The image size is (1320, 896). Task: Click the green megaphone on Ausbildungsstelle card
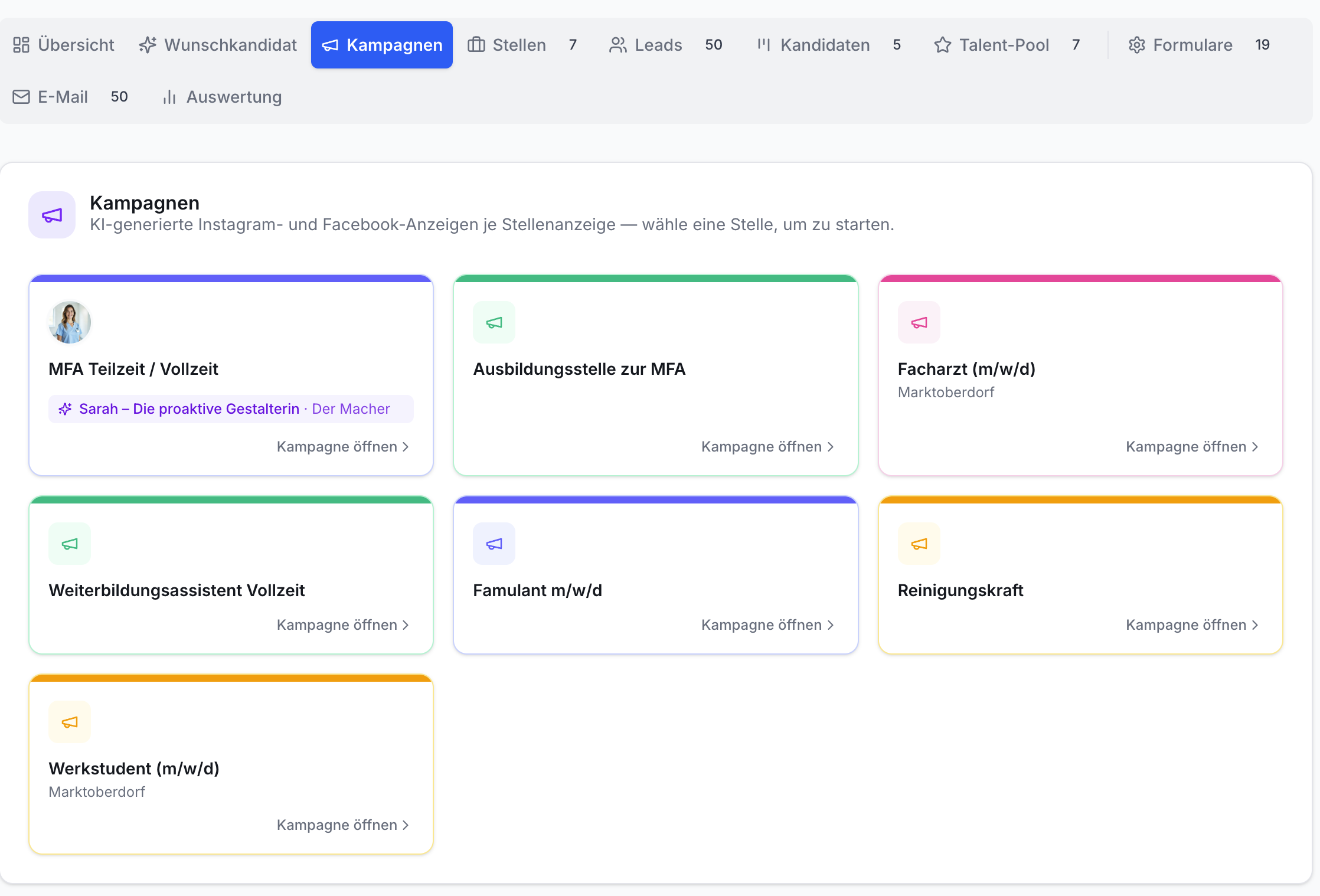[x=494, y=322]
